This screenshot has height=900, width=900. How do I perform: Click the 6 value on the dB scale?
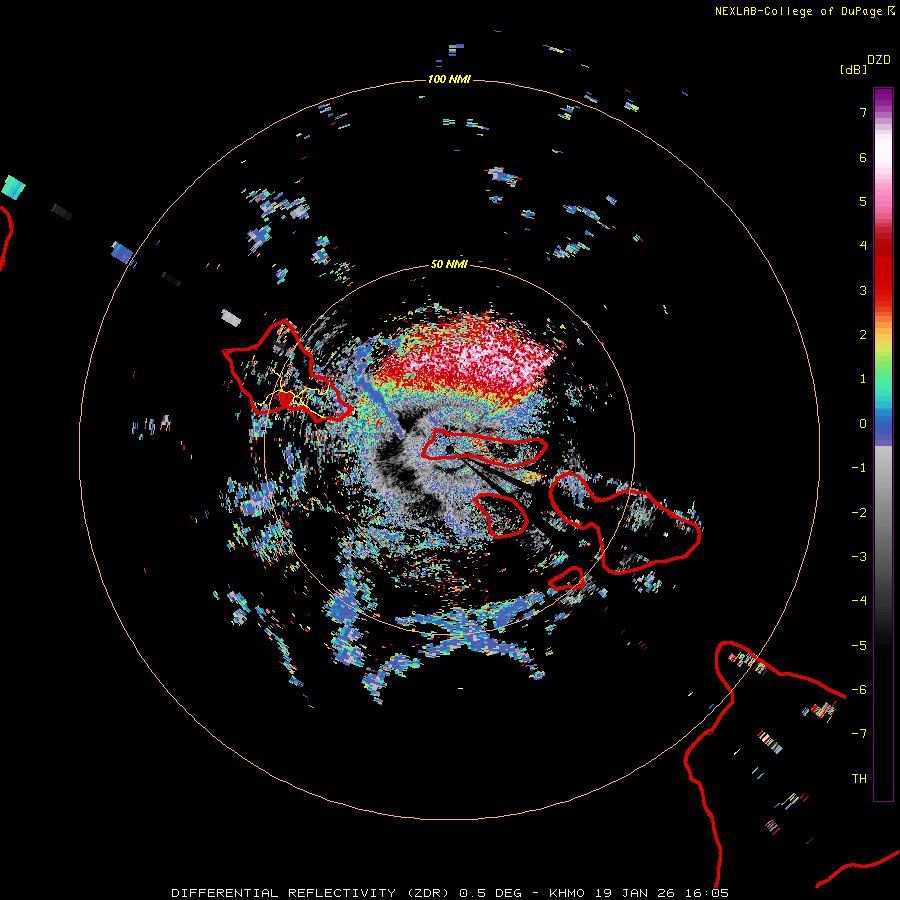863,157
